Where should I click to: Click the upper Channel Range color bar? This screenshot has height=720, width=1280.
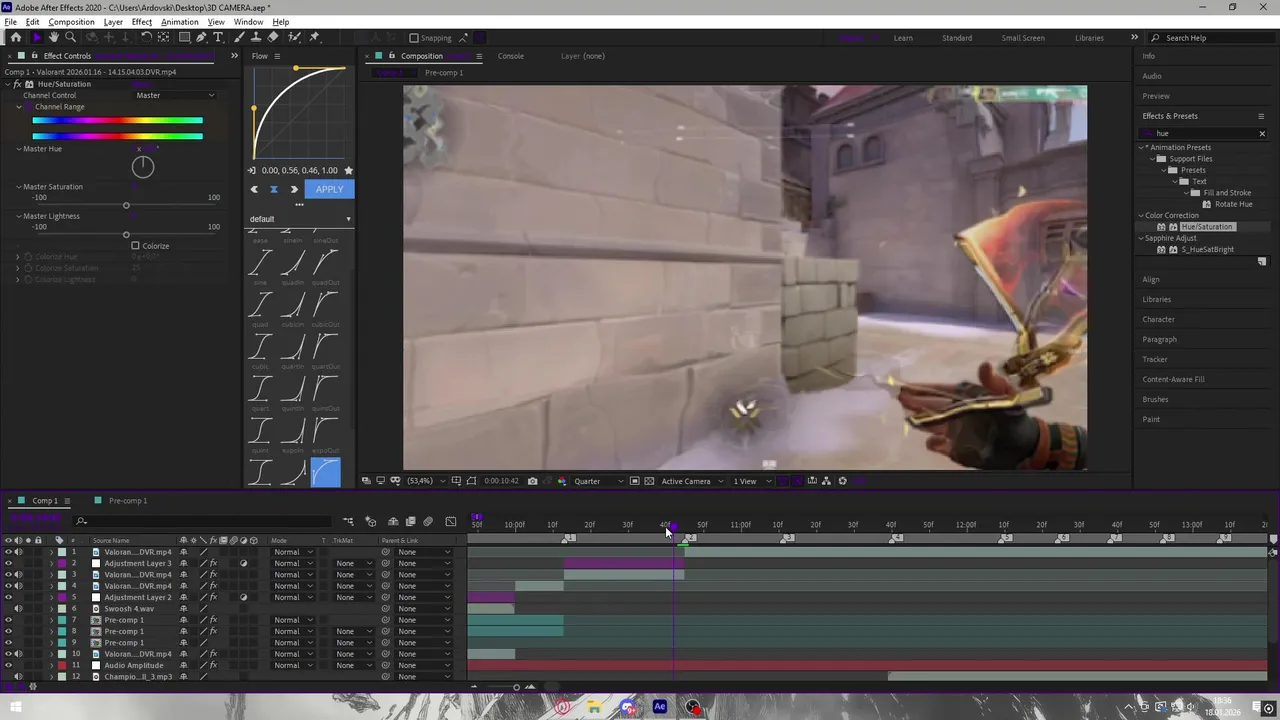pyautogui.click(x=117, y=121)
